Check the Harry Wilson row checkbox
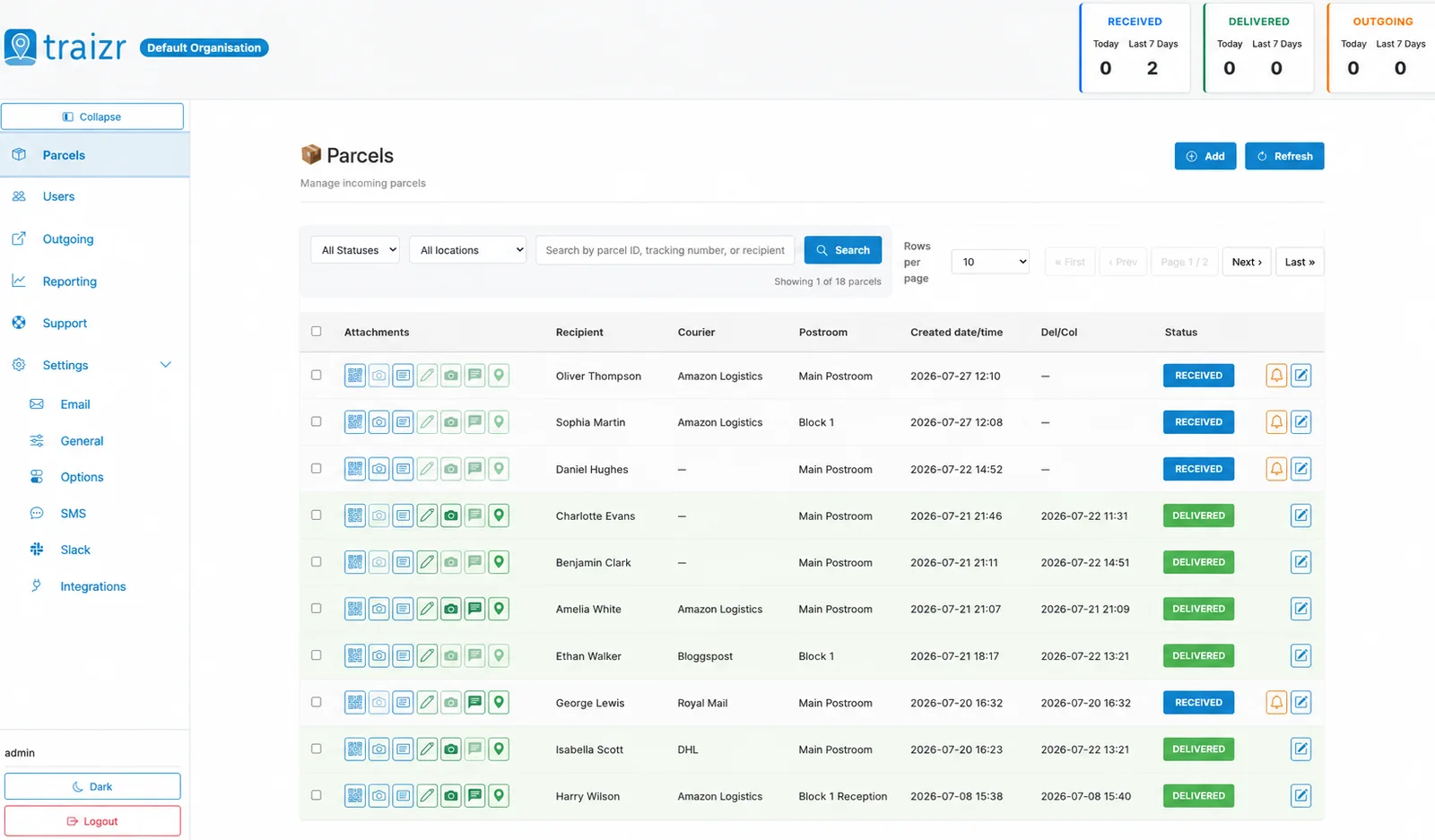 (316, 794)
